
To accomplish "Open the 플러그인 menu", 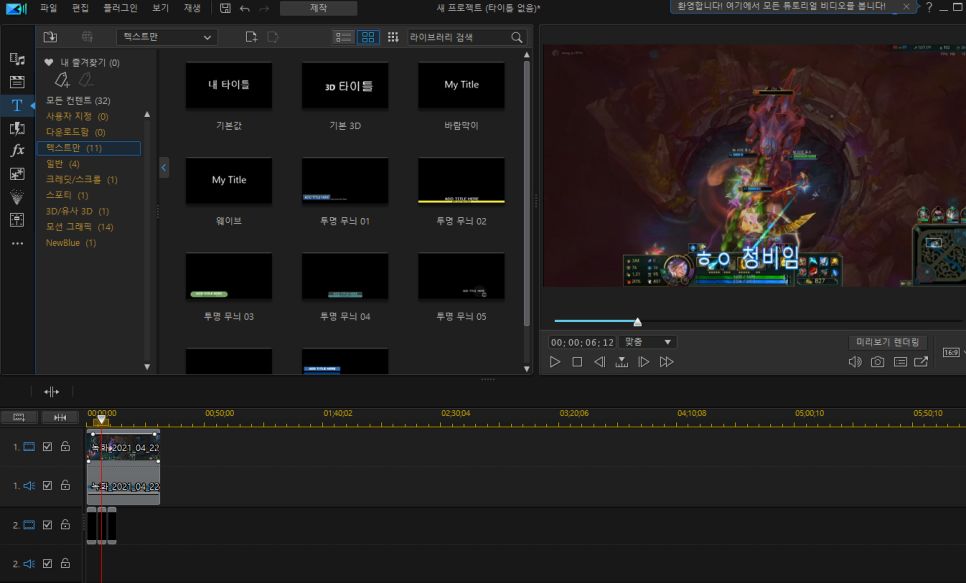I will 120,8.
